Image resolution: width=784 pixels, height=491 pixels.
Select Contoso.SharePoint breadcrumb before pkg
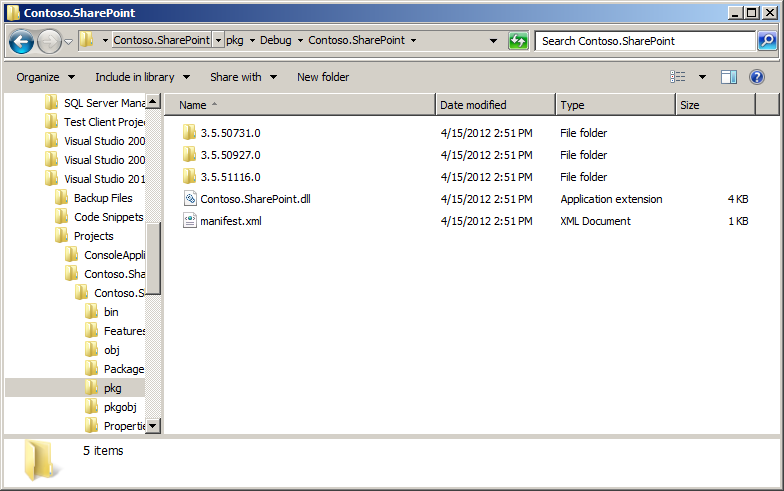162,40
